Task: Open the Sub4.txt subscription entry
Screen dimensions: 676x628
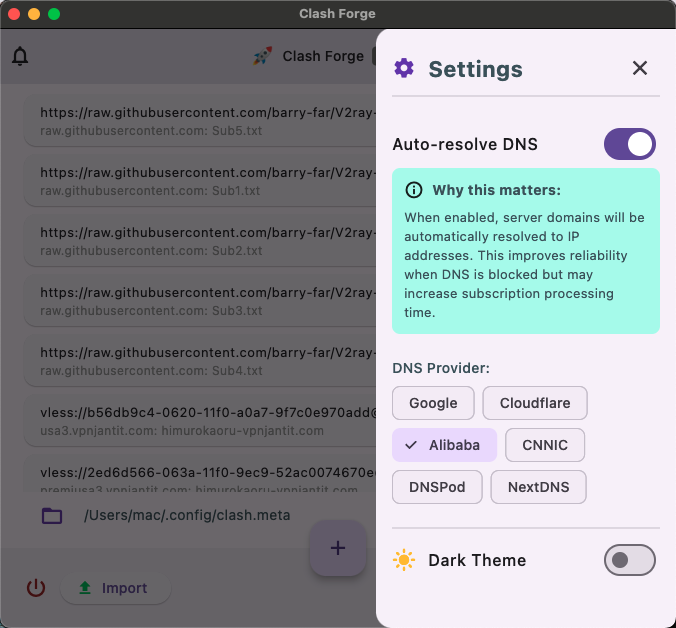Action: [x=200, y=360]
